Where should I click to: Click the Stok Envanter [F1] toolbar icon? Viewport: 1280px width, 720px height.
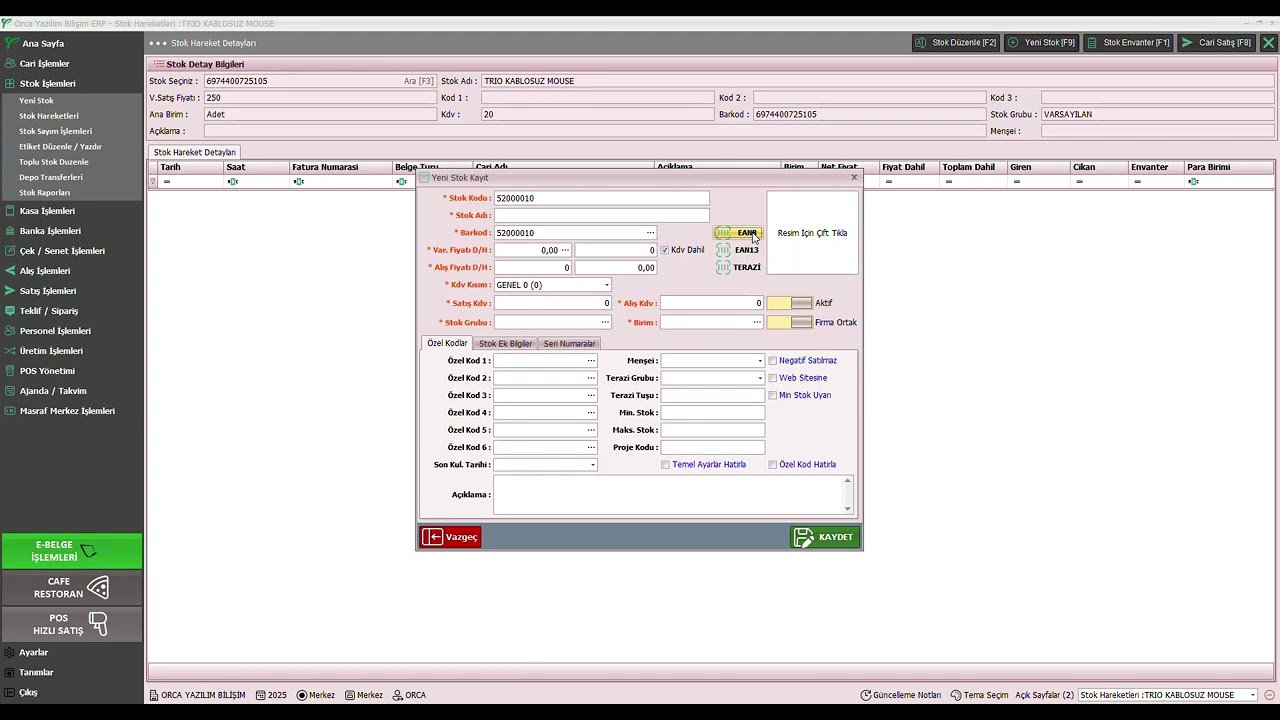coord(1092,43)
